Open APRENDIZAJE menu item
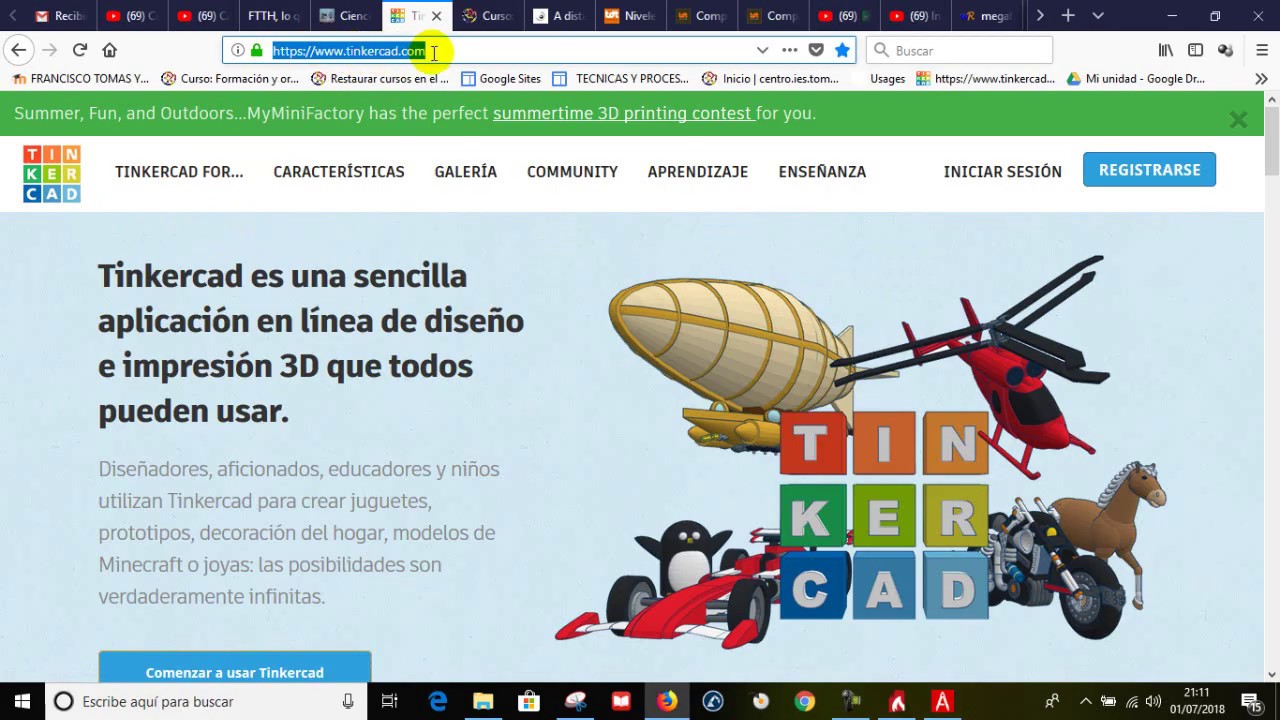This screenshot has height=720, width=1280. click(x=698, y=172)
